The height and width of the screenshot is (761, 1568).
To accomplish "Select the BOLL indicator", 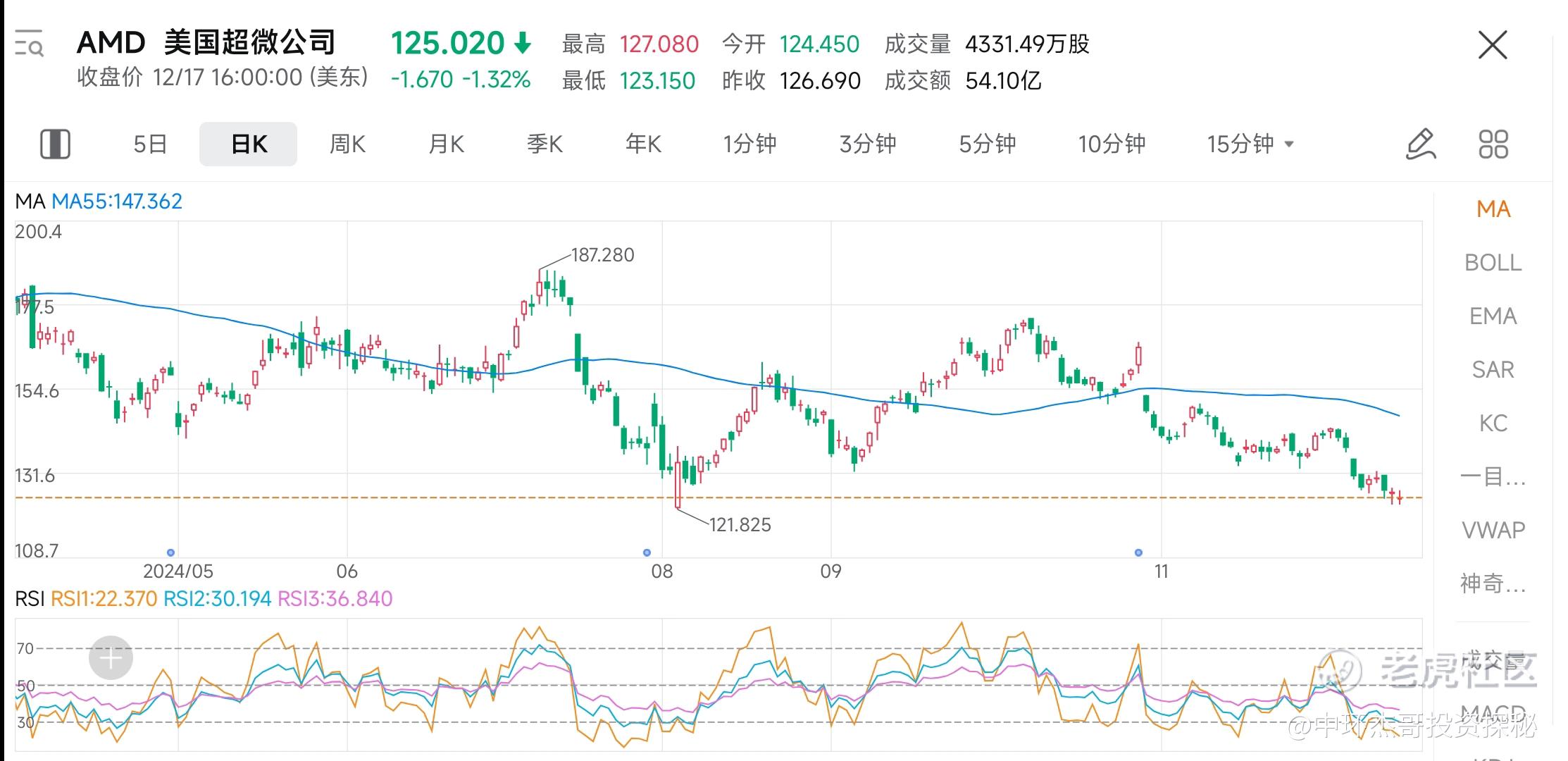I will [1493, 263].
